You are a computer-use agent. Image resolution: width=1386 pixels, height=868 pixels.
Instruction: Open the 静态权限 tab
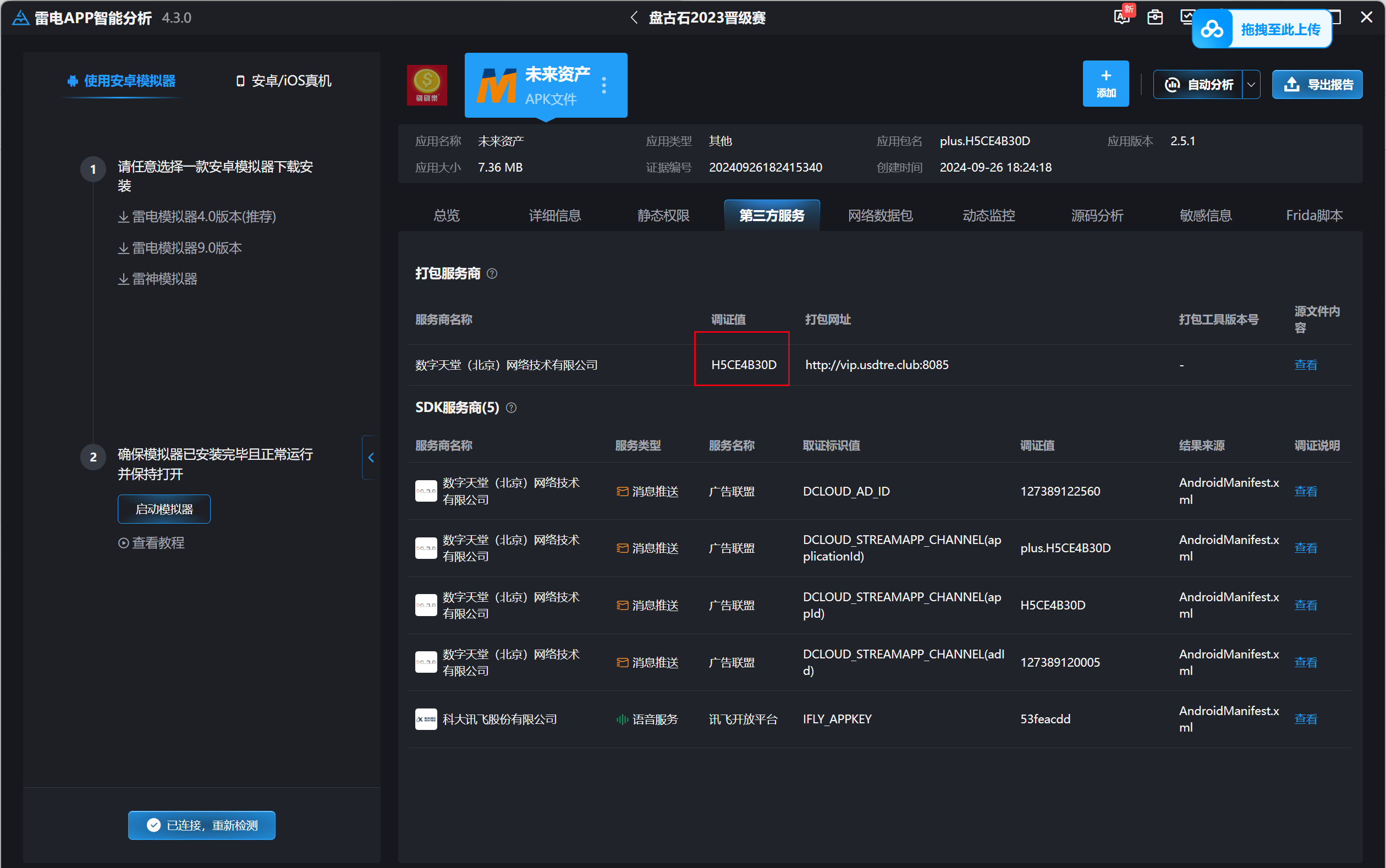(663, 216)
